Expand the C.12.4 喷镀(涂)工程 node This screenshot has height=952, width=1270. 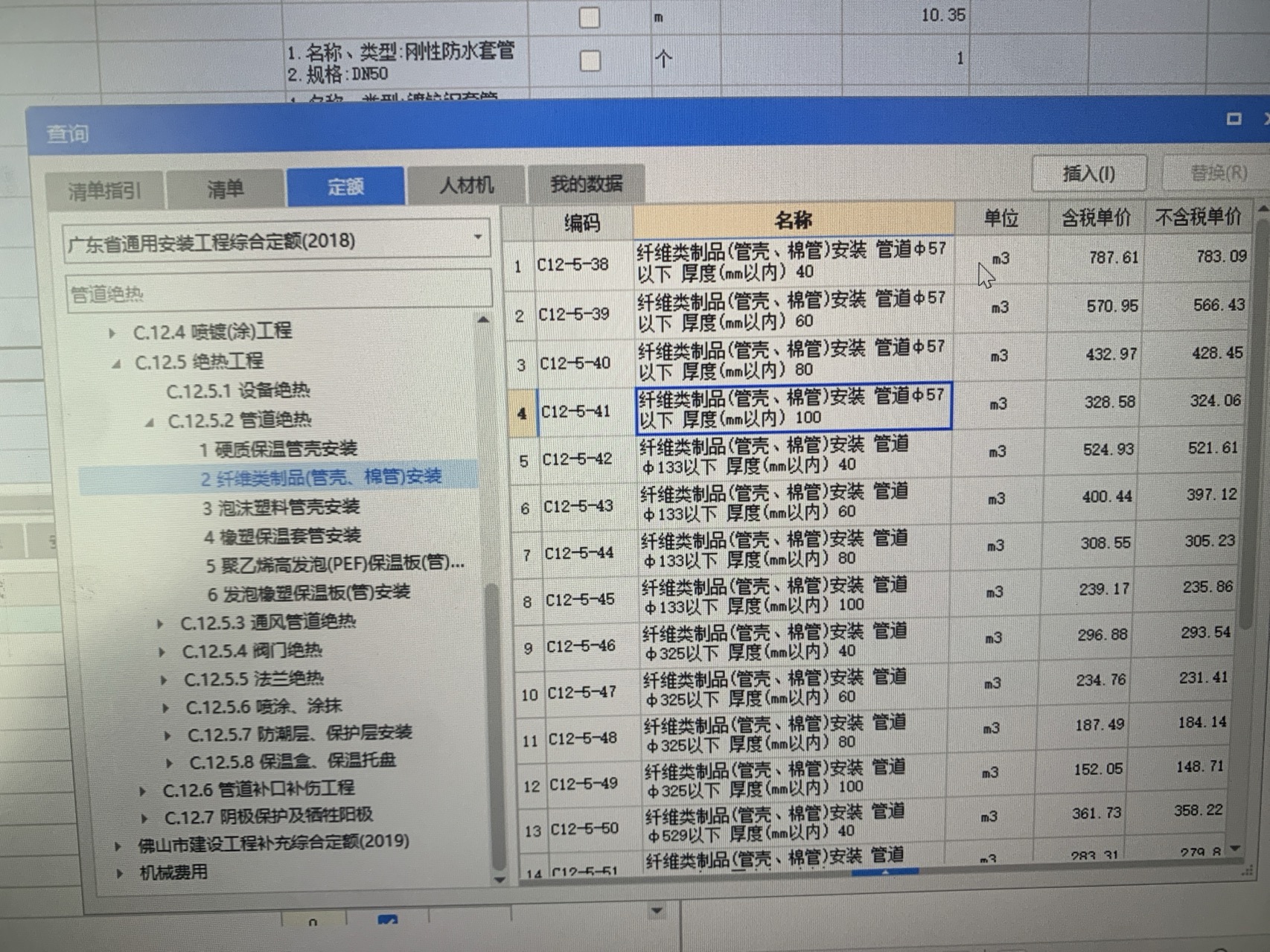[112, 333]
